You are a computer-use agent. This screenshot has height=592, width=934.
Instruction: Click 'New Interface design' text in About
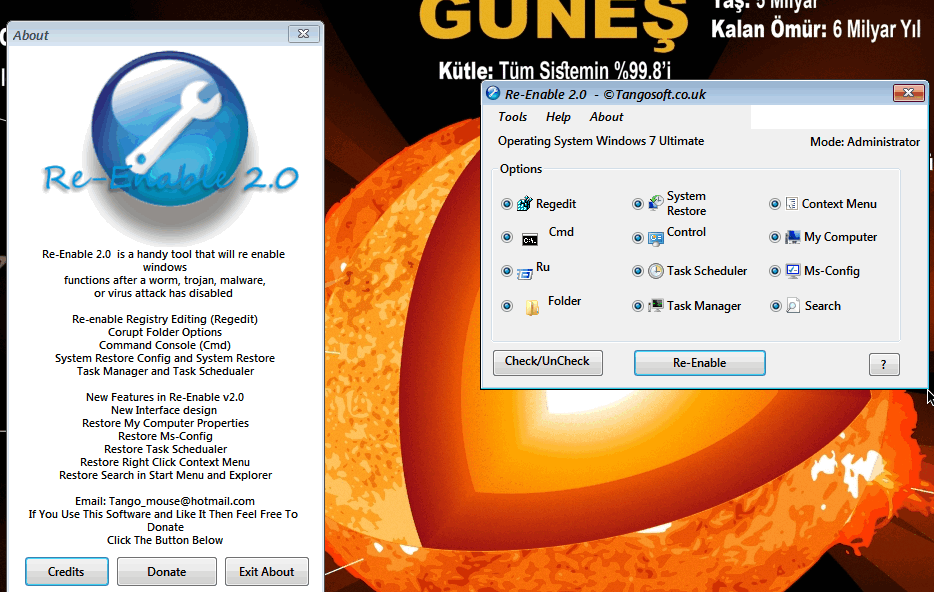[164, 410]
